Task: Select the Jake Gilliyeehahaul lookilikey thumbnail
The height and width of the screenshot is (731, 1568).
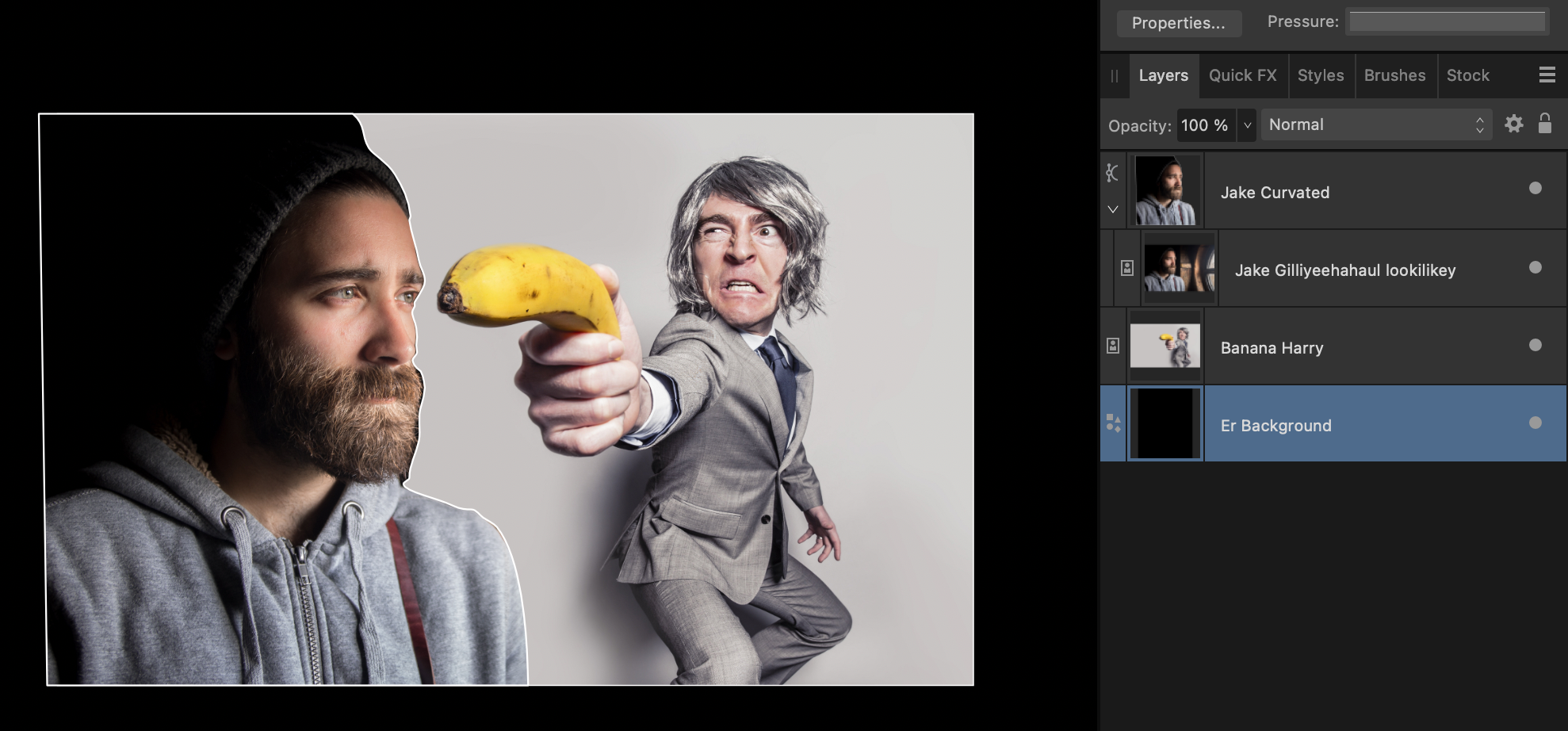Action: (x=1180, y=268)
